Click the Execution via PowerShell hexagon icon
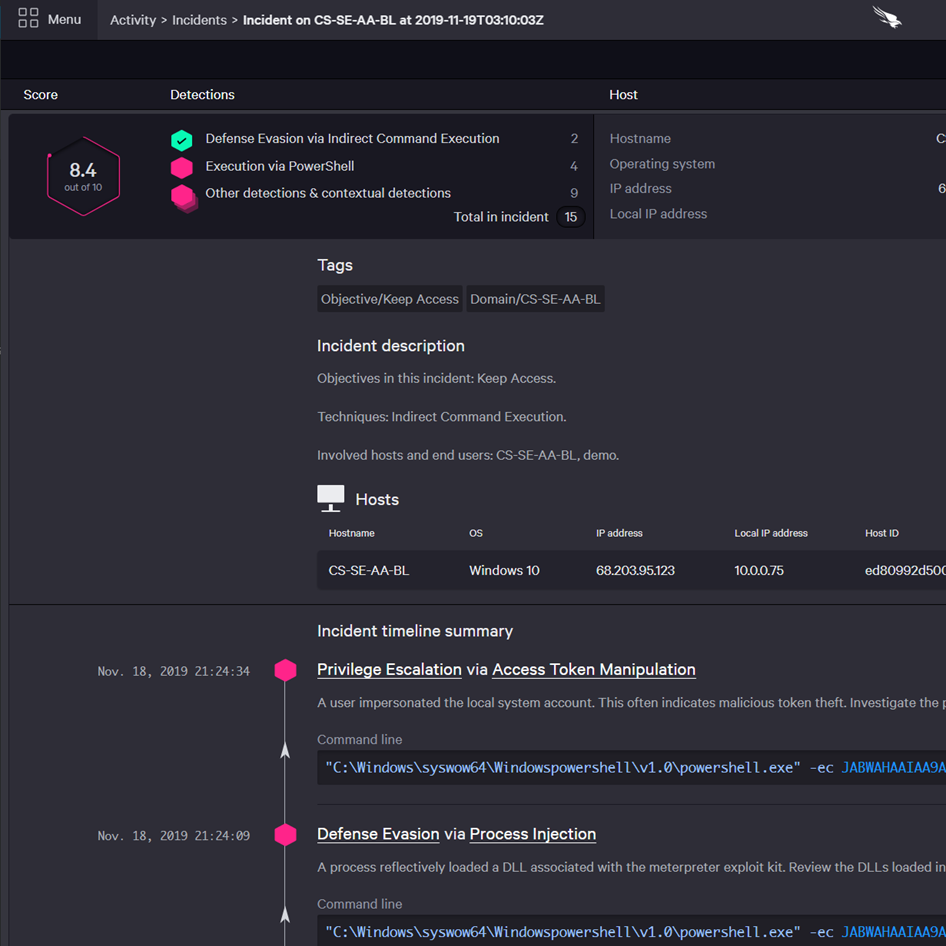946x946 pixels. [x=181, y=166]
